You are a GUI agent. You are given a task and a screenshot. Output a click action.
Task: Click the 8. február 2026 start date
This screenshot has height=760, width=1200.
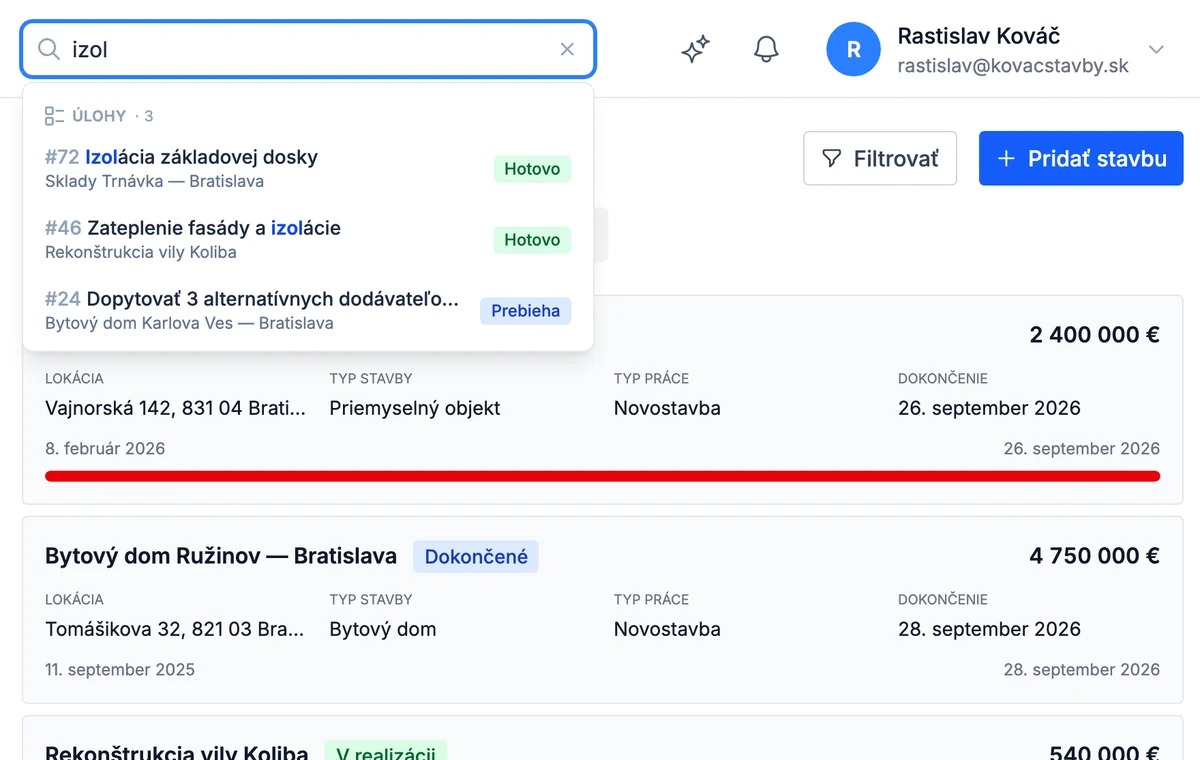[x=105, y=448]
